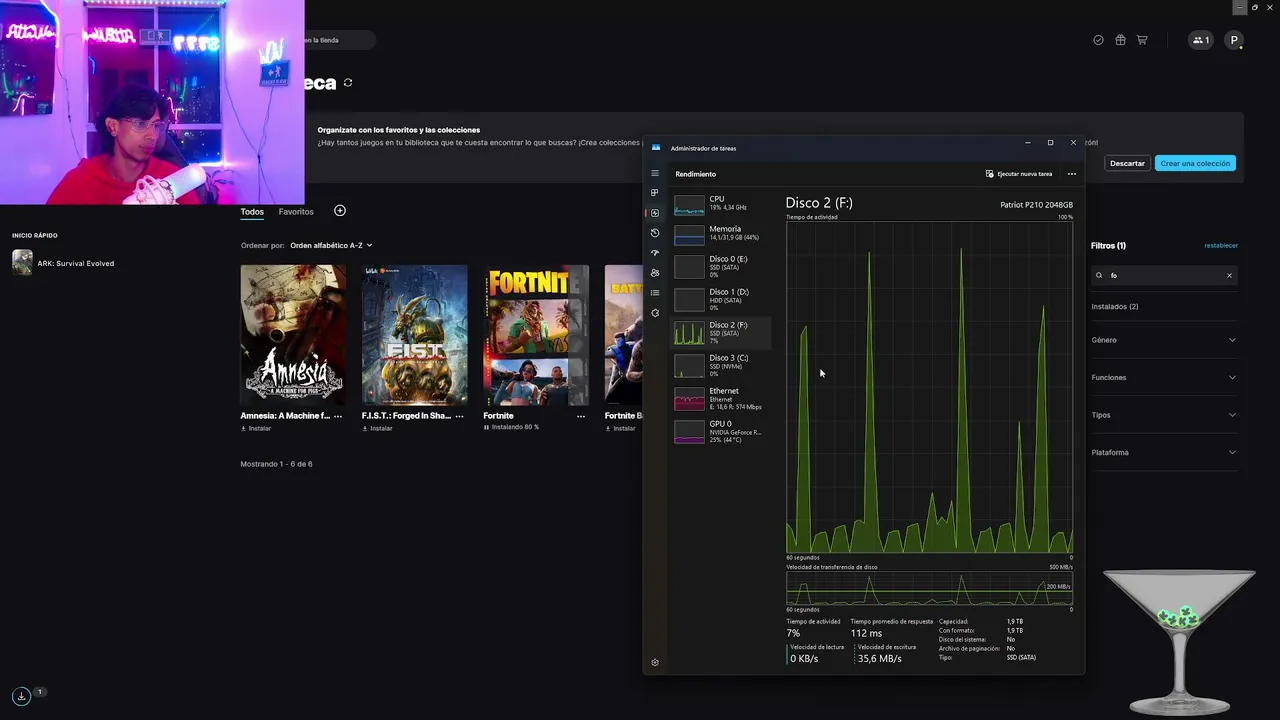Screen dimensions: 1280x720
Task: Open Fortnite game cover thumbnail
Action: tap(536, 334)
